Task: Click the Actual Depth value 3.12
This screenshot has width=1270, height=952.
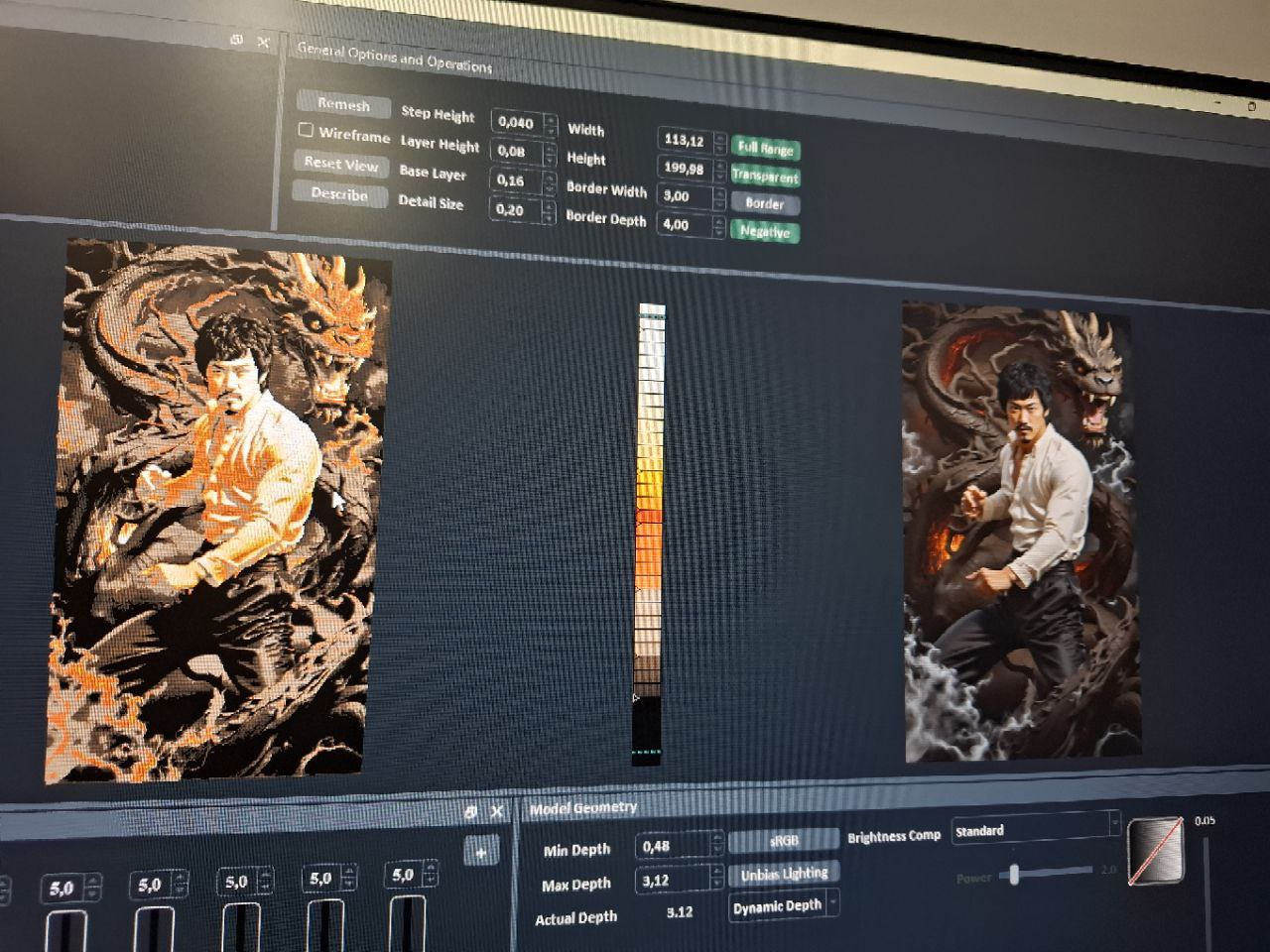Action: pos(680,912)
